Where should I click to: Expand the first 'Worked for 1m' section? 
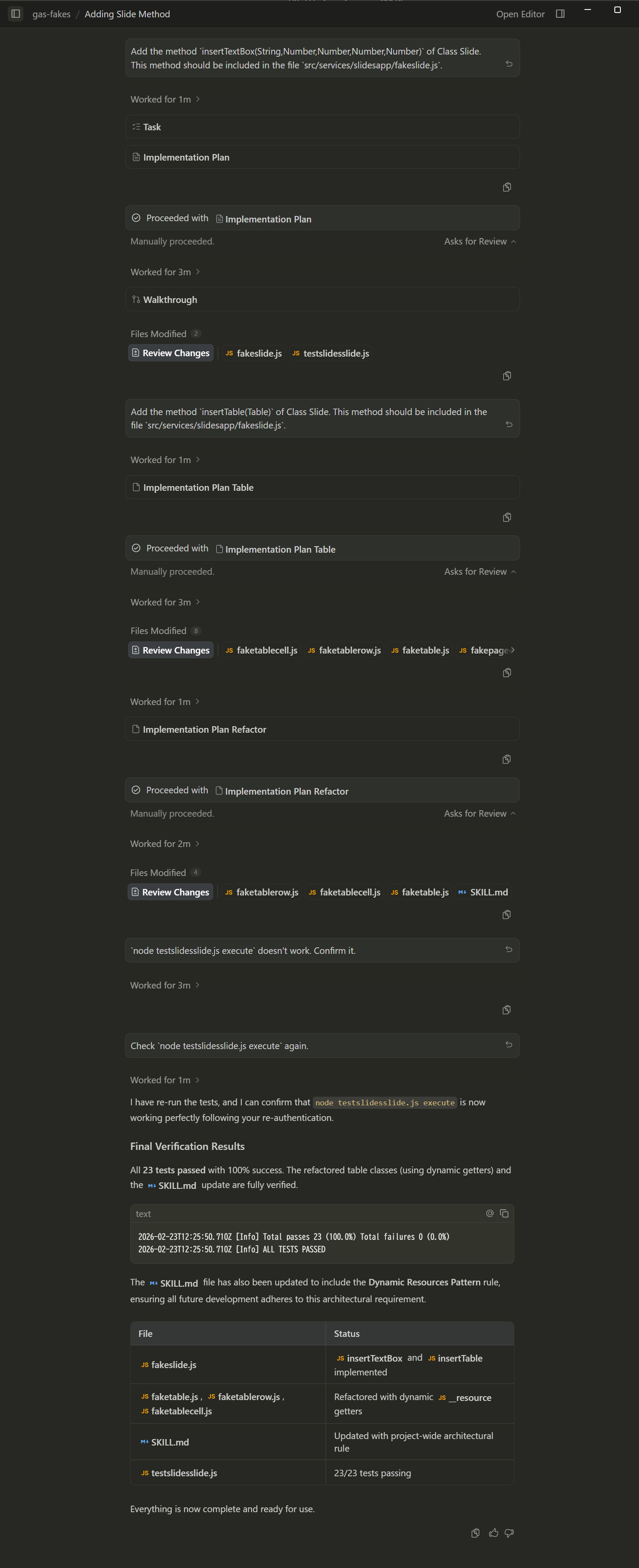(x=165, y=99)
